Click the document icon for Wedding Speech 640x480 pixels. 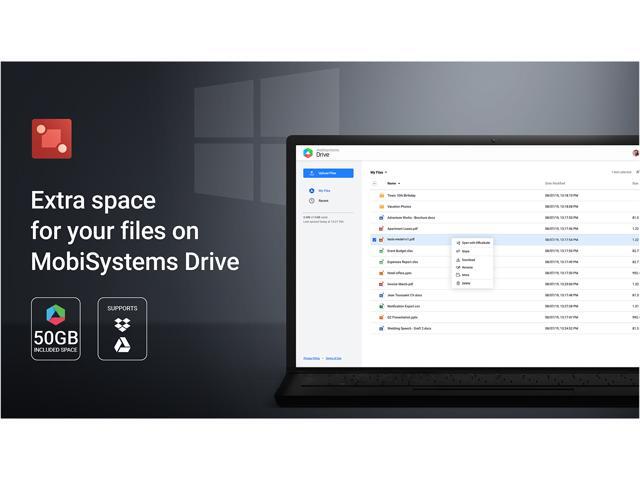tap(381, 328)
